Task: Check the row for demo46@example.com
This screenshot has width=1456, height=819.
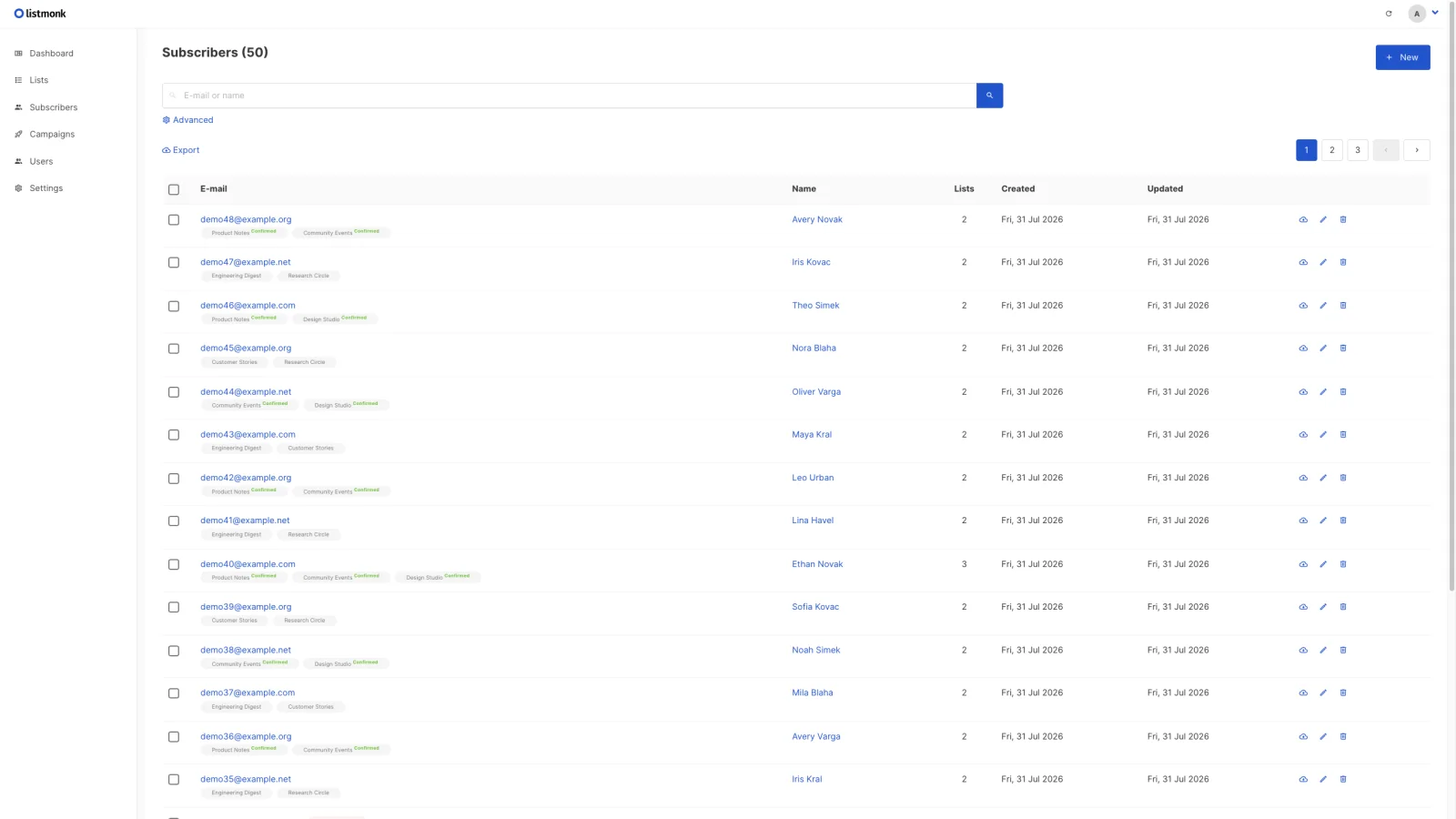Action: pyautogui.click(x=174, y=306)
